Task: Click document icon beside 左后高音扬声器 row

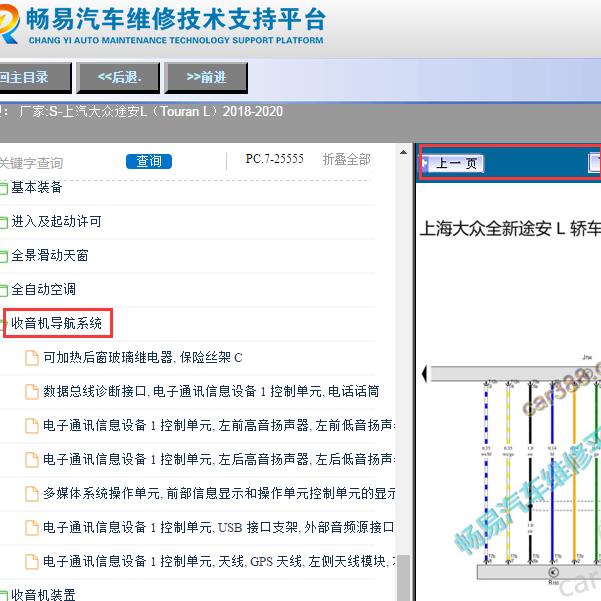Action: [x=32, y=459]
